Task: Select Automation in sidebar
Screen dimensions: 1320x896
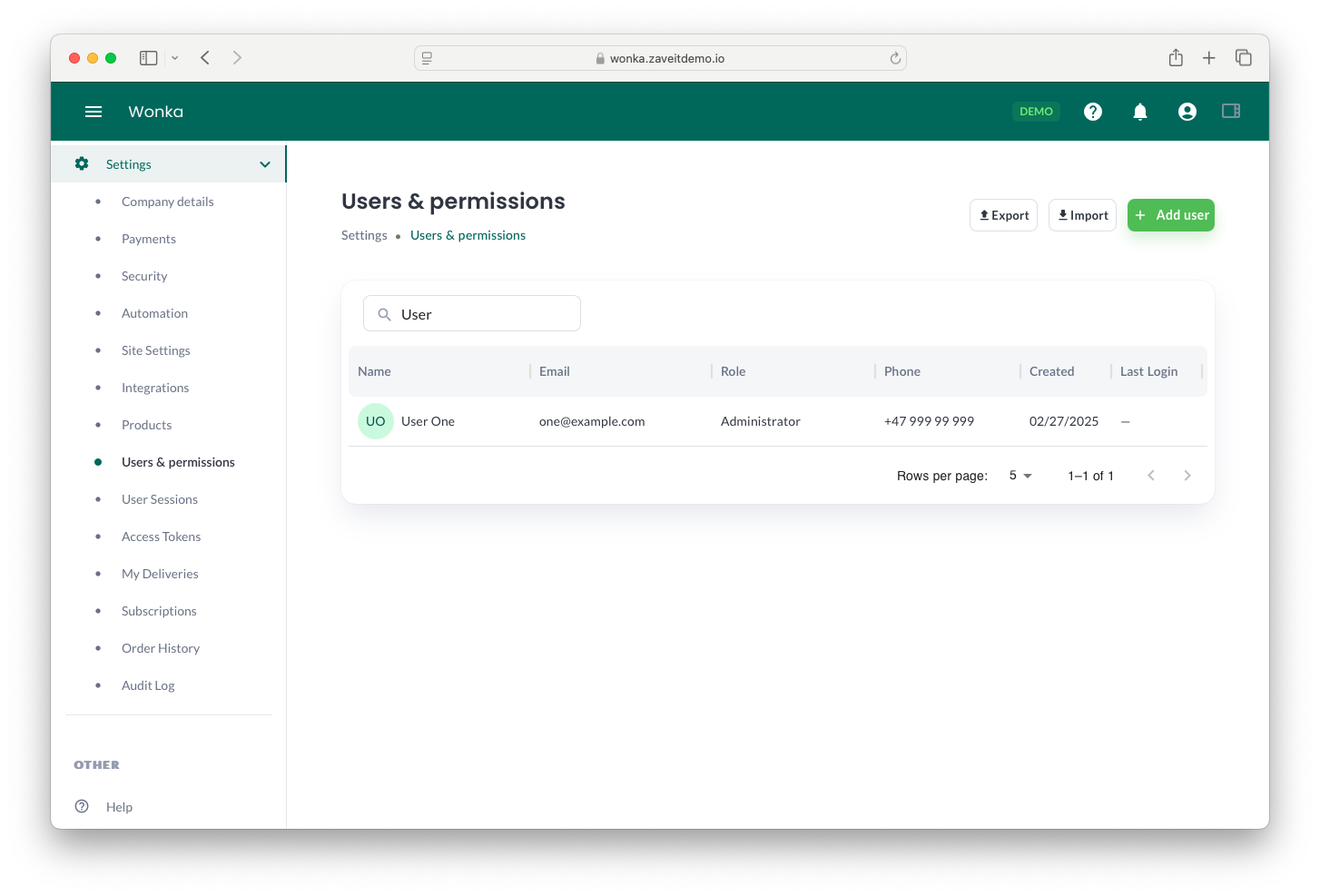Action: point(154,313)
